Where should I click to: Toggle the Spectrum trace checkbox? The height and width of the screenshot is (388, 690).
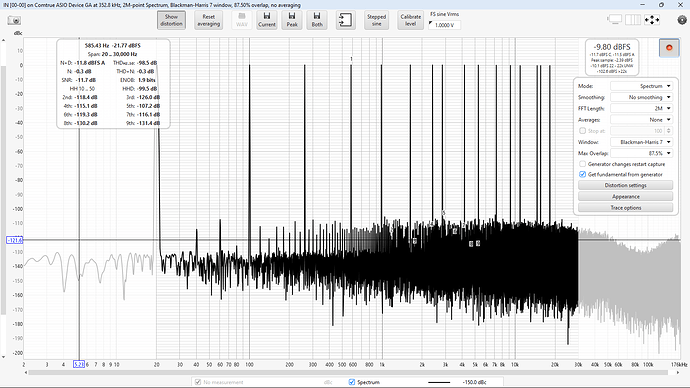point(352,382)
